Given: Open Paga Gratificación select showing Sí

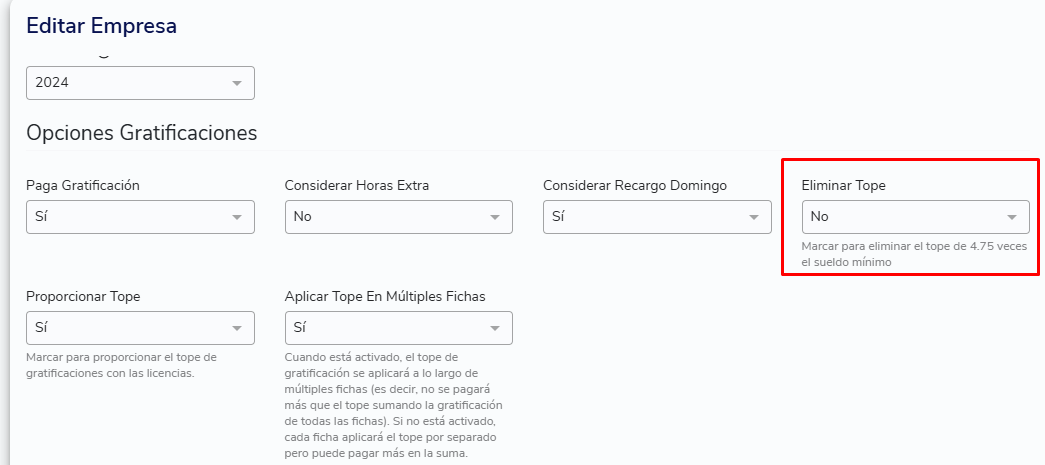Looking at the screenshot, I should pyautogui.click(x=140, y=217).
